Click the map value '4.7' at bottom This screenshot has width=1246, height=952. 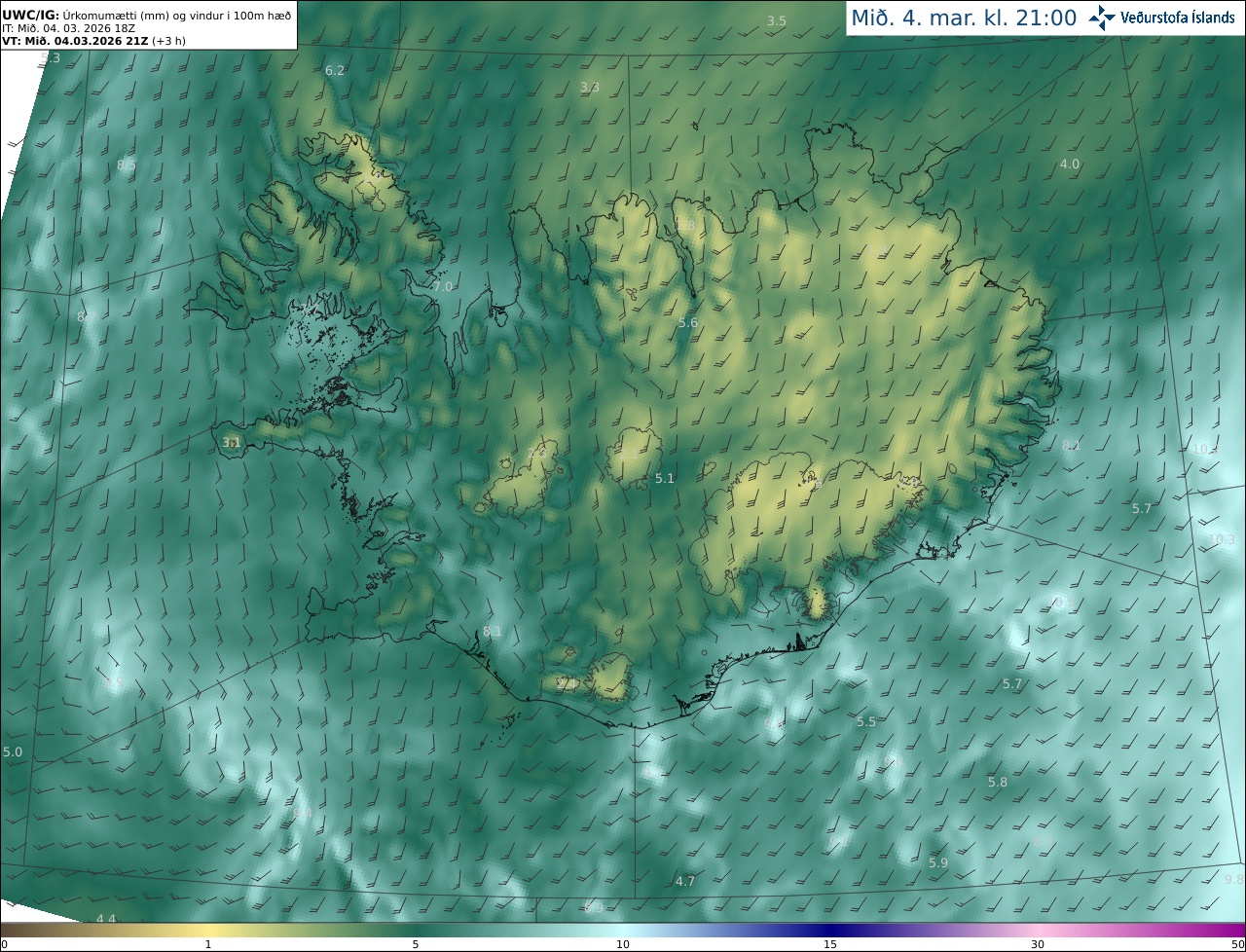click(x=685, y=881)
